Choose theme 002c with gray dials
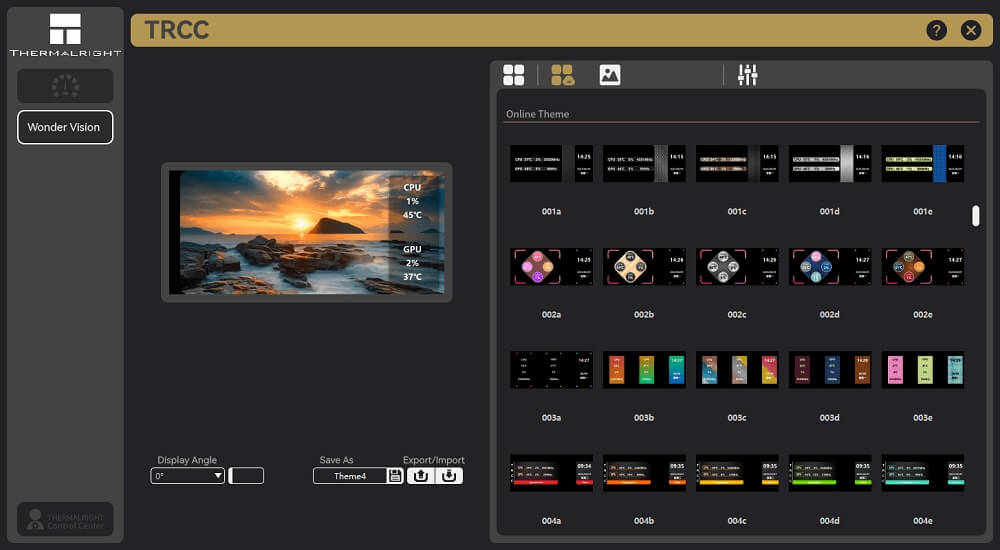 [737, 267]
